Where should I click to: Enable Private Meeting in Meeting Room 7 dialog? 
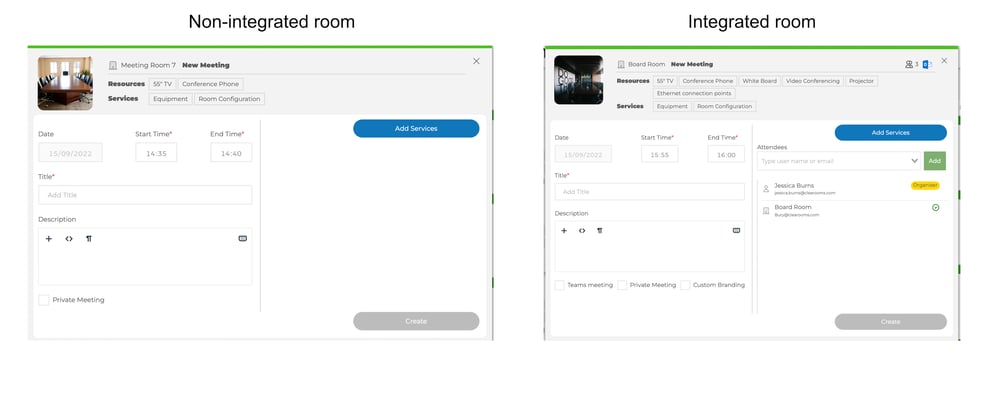click(x=44, y=300)
